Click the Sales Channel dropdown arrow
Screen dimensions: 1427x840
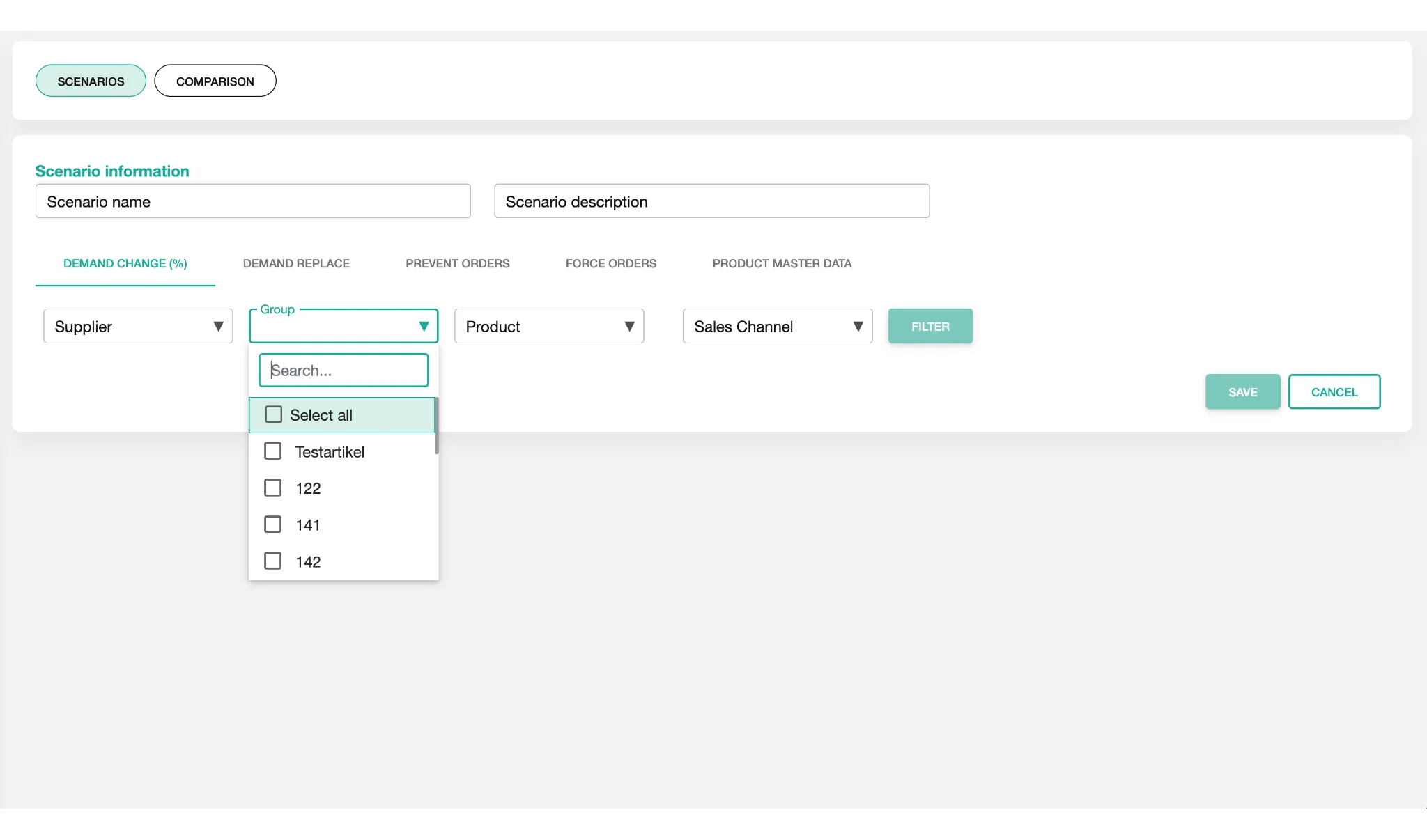[x=858, y=327]
